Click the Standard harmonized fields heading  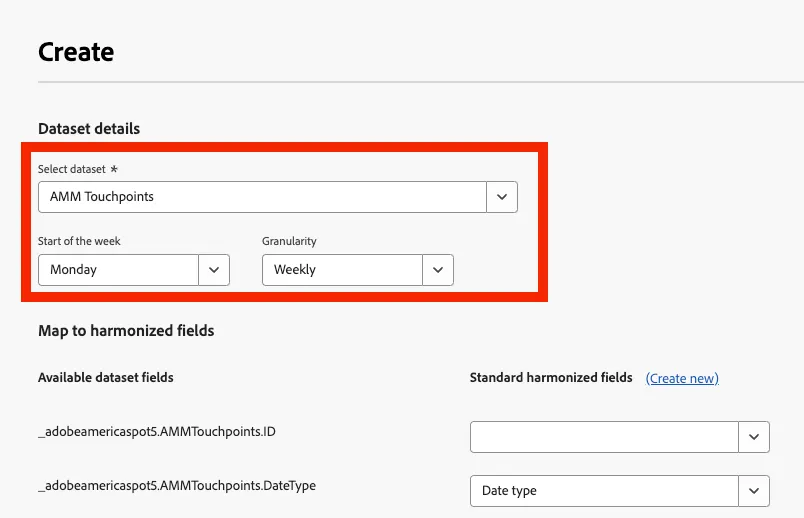(551, 377)
